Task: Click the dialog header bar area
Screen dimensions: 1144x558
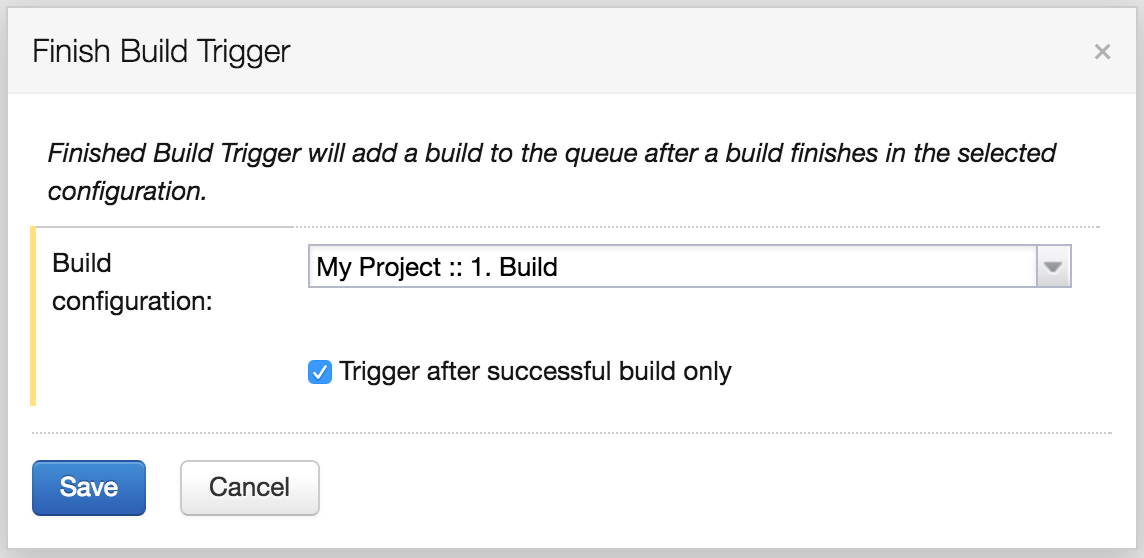Action: pos(572,51)
